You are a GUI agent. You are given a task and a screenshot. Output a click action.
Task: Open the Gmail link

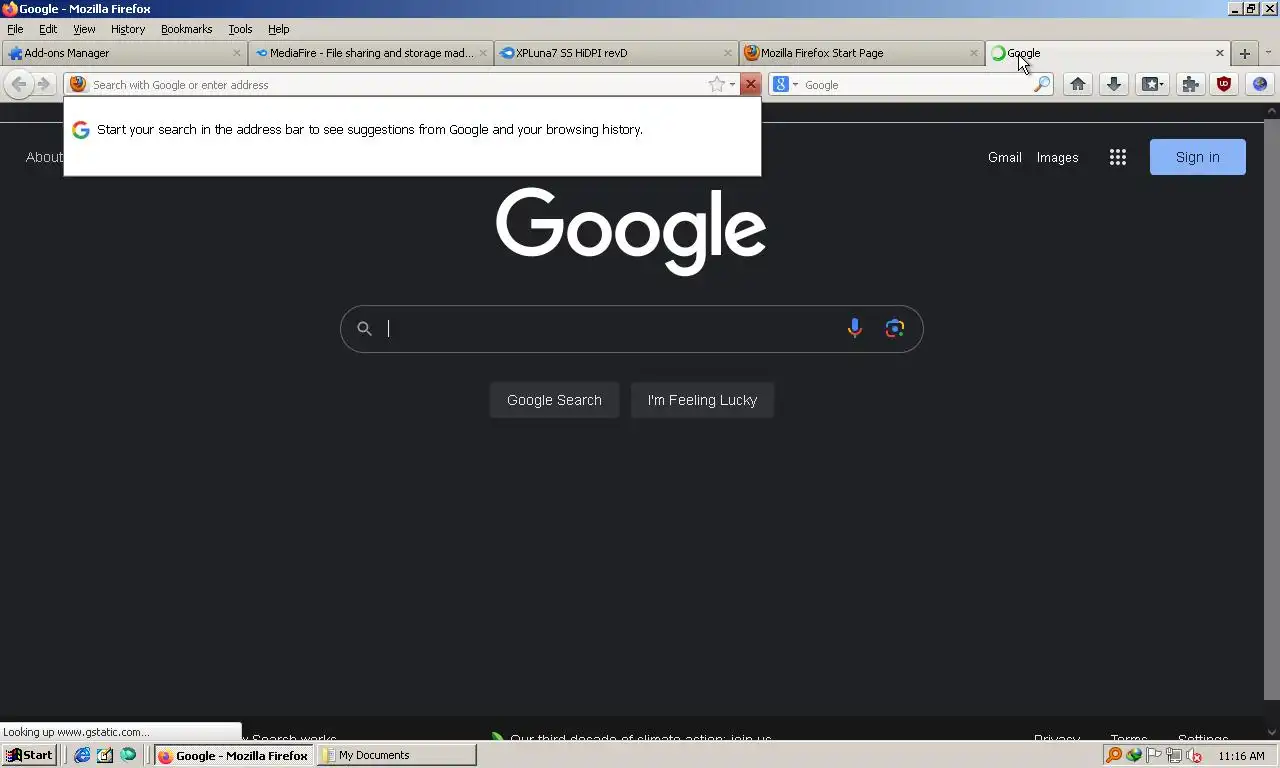point(1005,157)
